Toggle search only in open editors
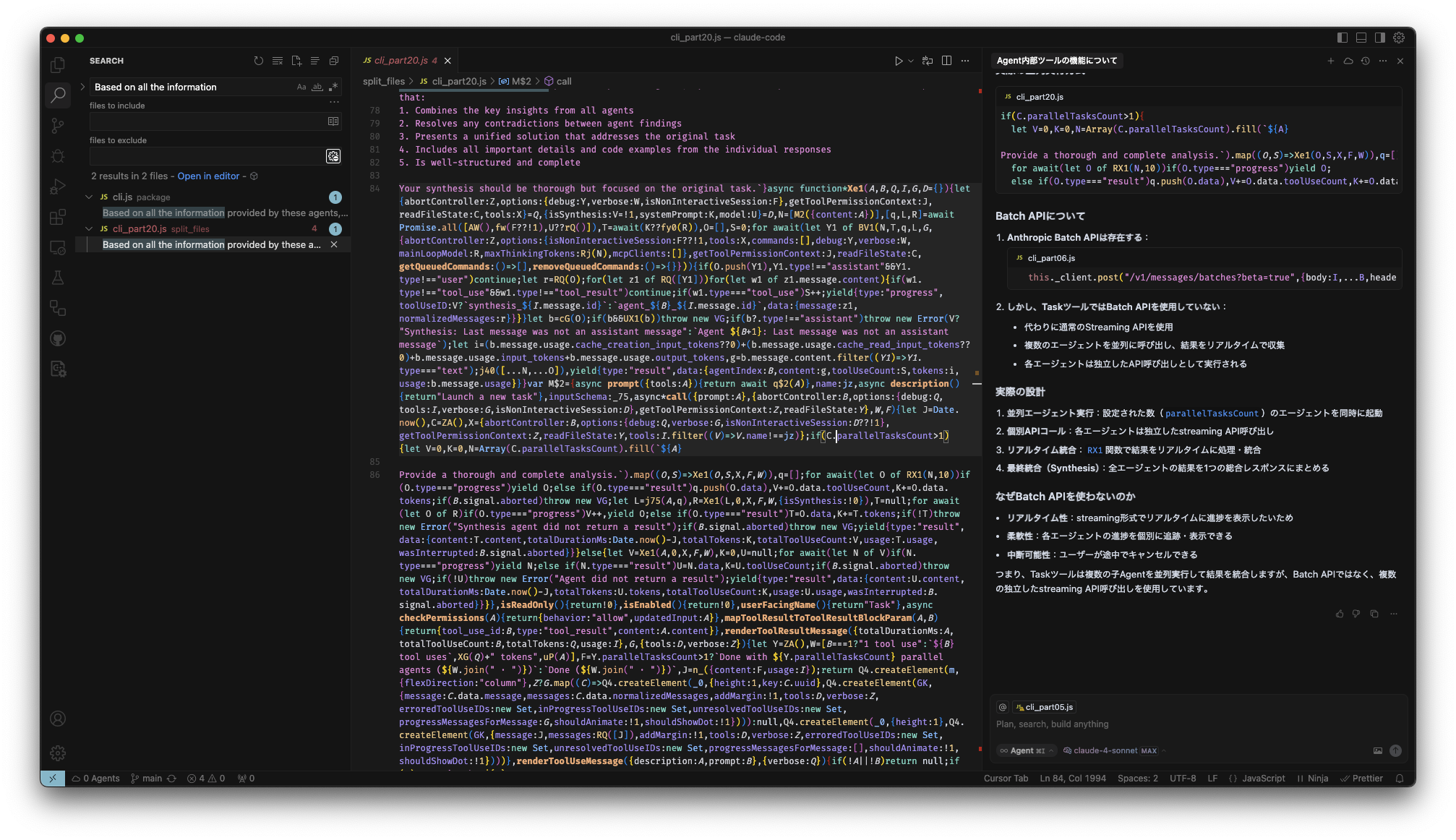 coord(333,121)
